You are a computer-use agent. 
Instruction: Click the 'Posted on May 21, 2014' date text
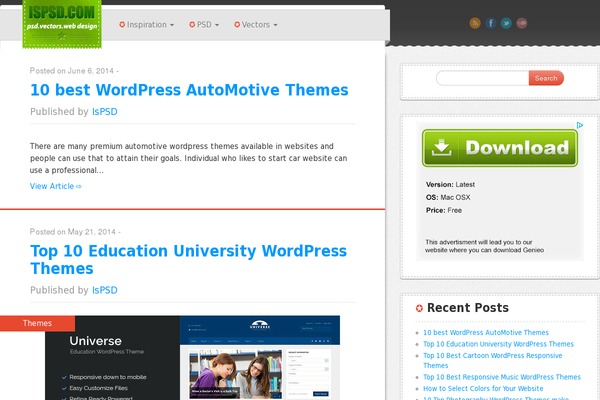(x=75, y=232)
